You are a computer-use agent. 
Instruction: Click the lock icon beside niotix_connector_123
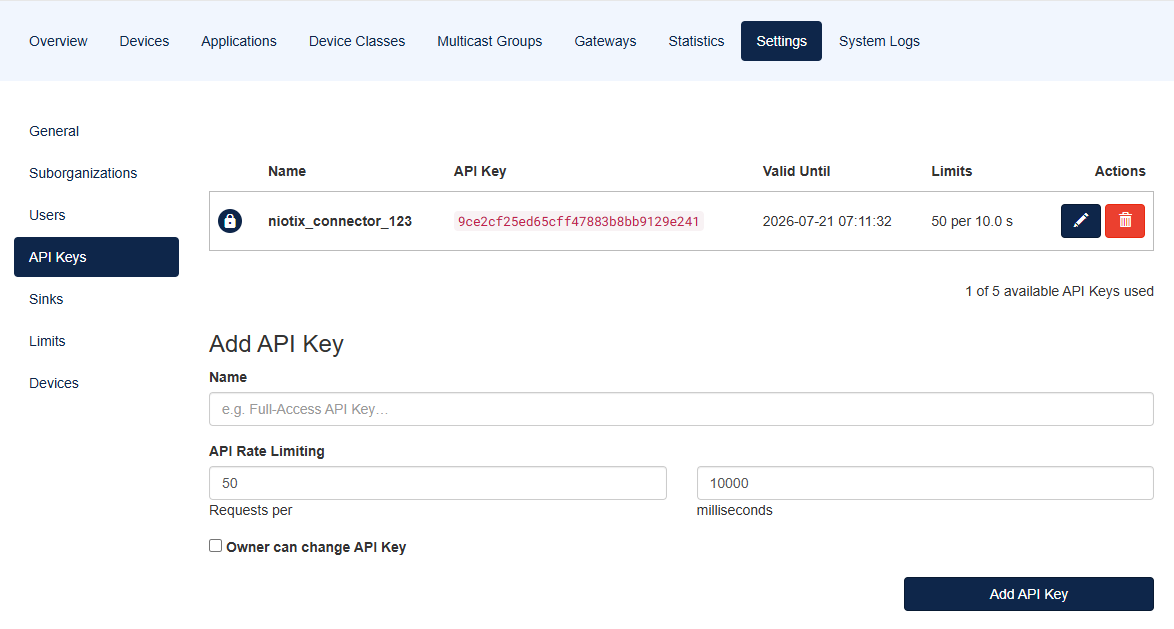pyautogui.click(x=230, y=221)
